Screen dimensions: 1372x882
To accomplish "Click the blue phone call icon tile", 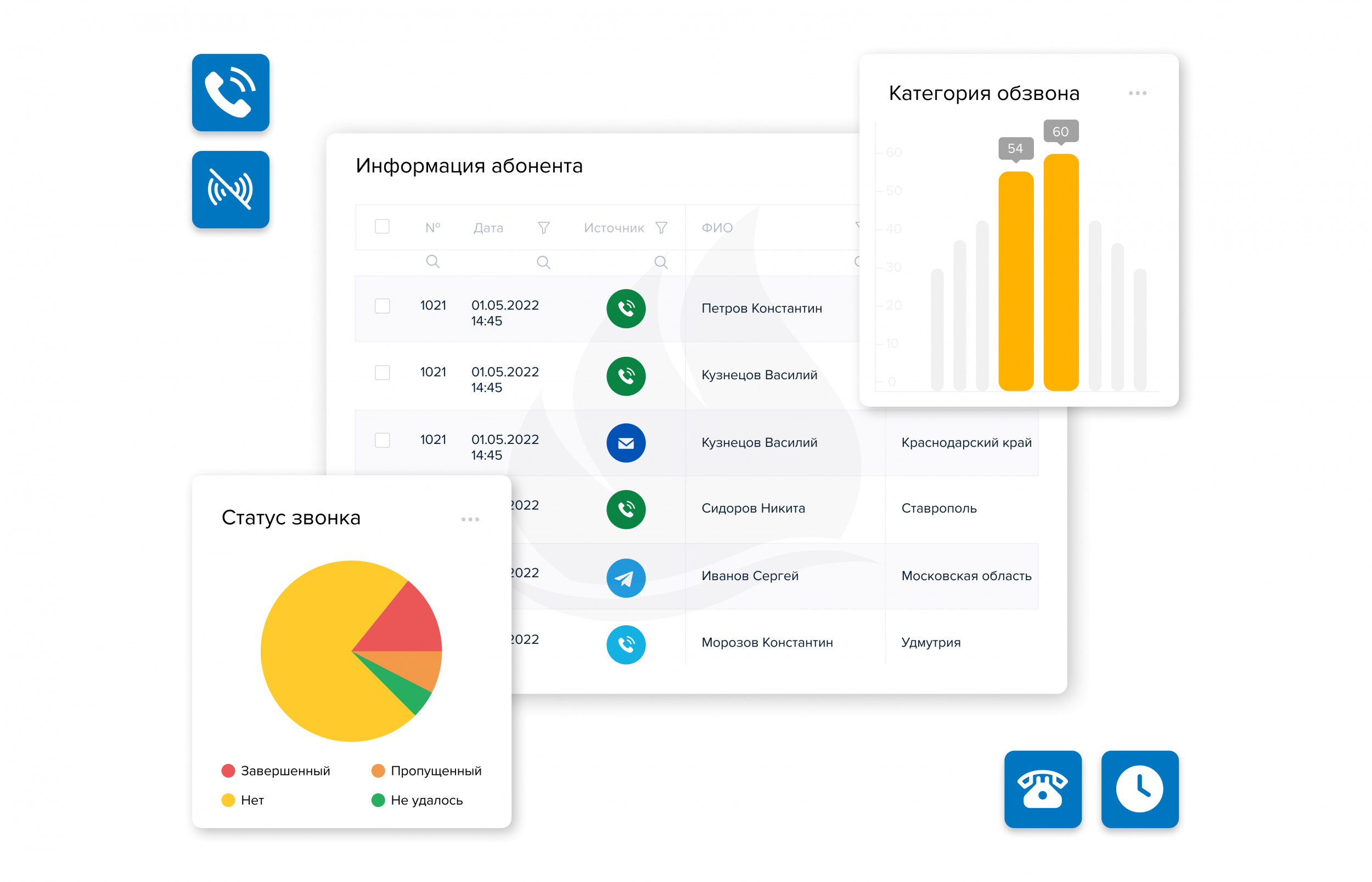I will 230,93.
